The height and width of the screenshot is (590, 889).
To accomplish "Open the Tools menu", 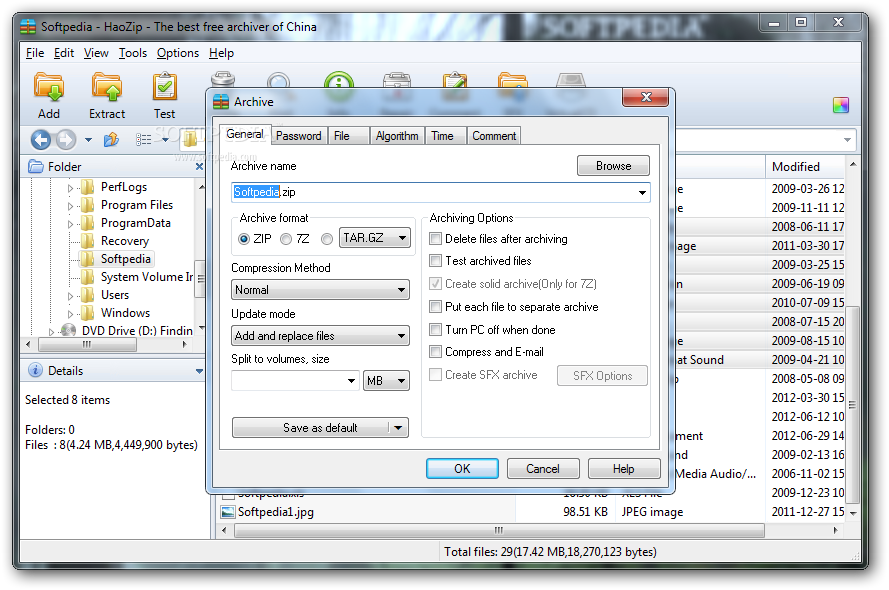I will [133, 53].
